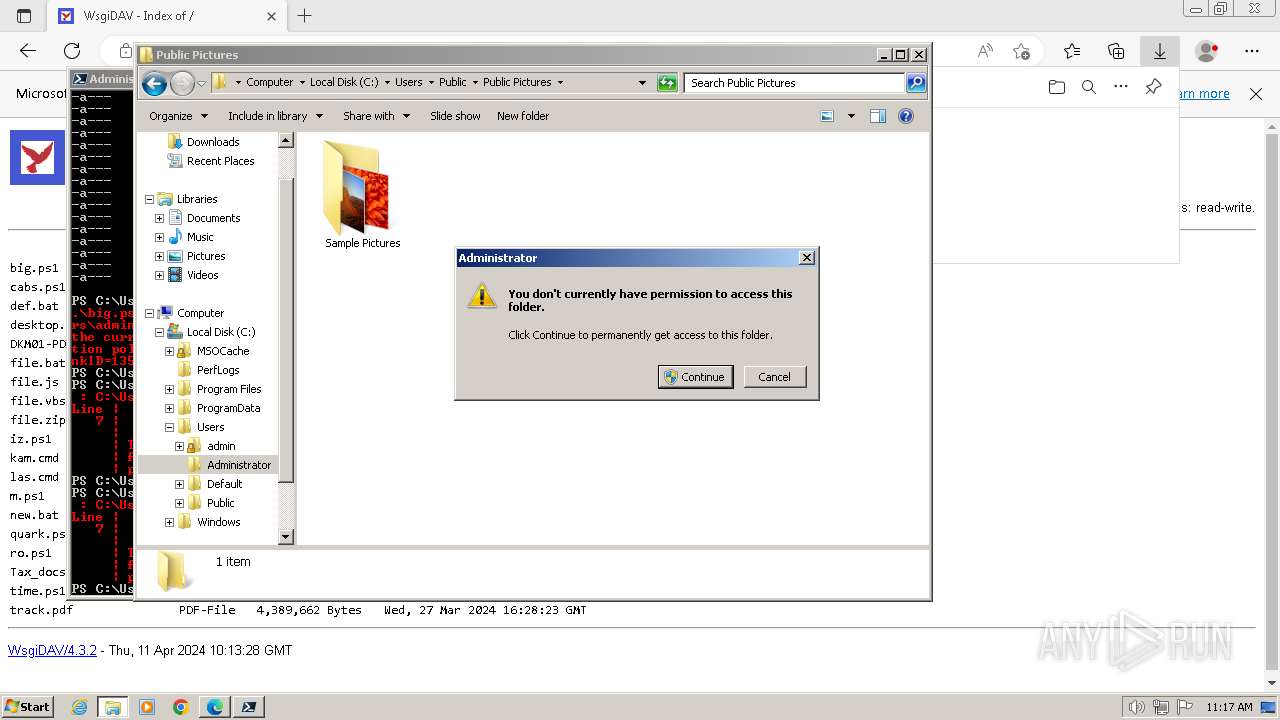The image size is (1280, 720).
Task: Open Edge Settings and more menu
Action: click(x=1252, y=50)
